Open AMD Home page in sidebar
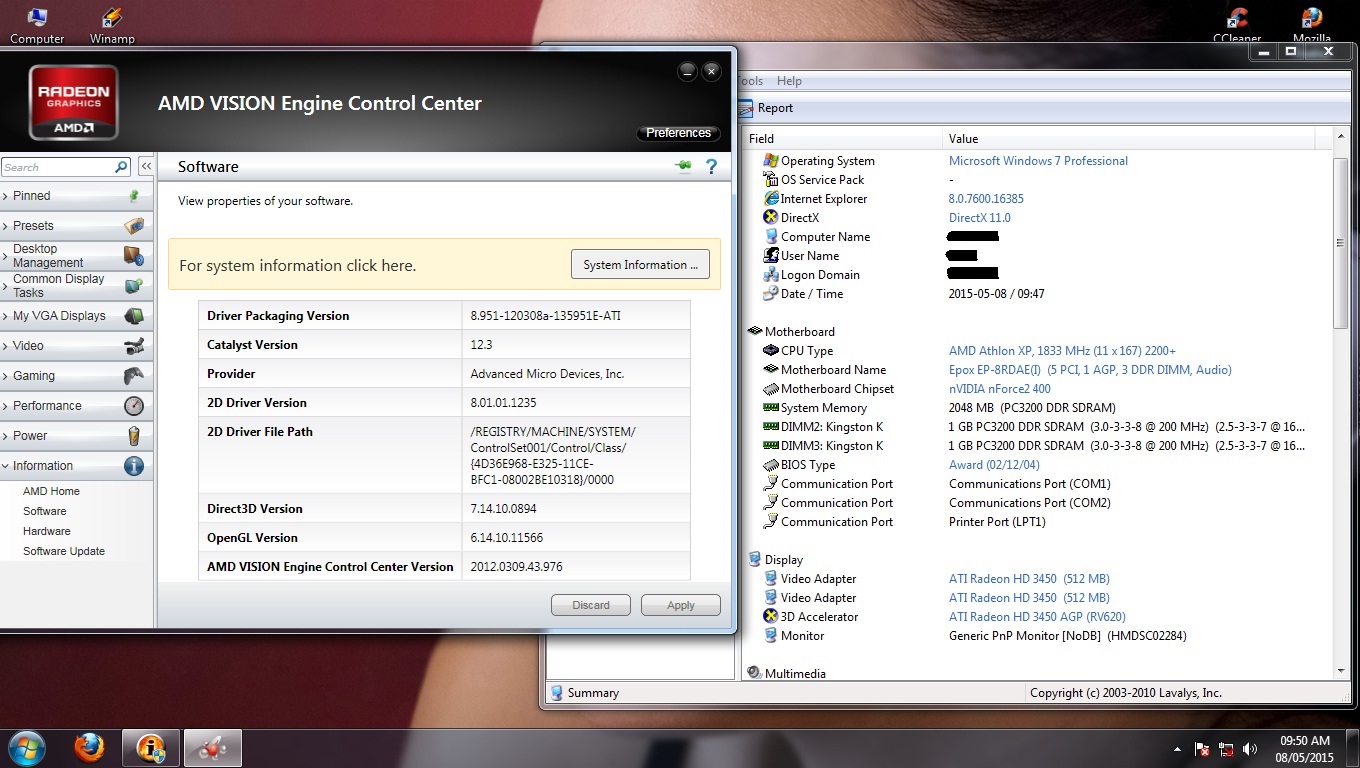Screen dimensions: 1360x768 click(x=51, y=491)
